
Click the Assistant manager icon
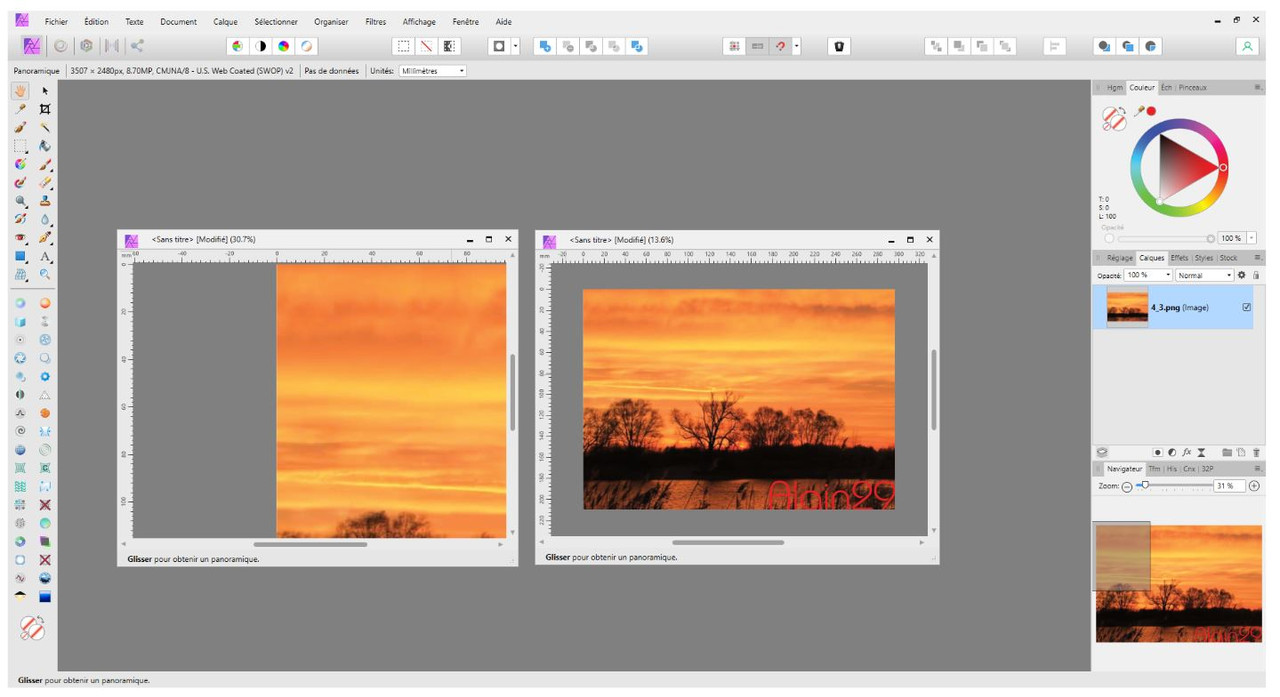tap(839, 46)
